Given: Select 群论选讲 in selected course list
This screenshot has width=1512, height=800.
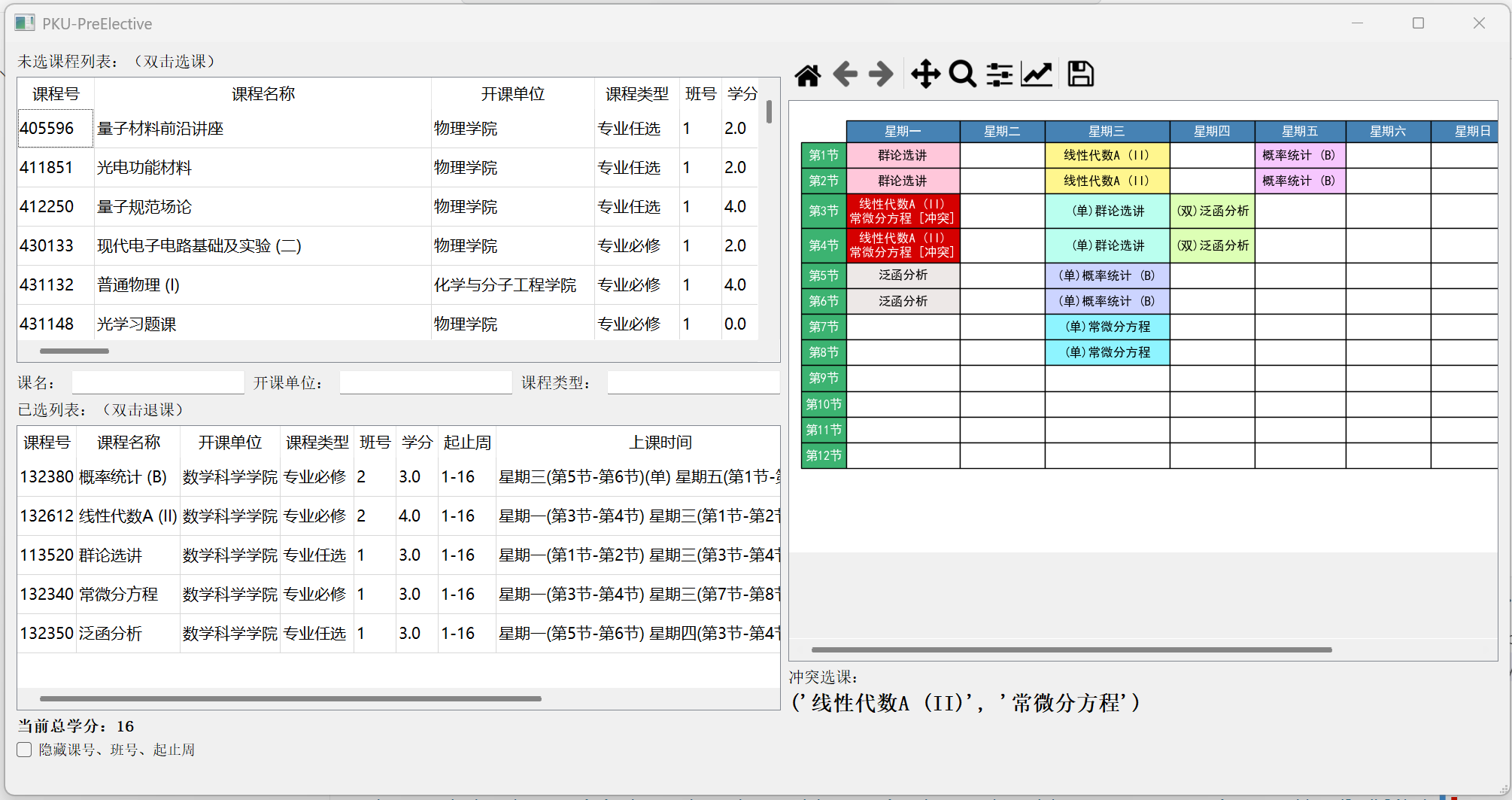Looking at the screenshot, I should [399, 555].
